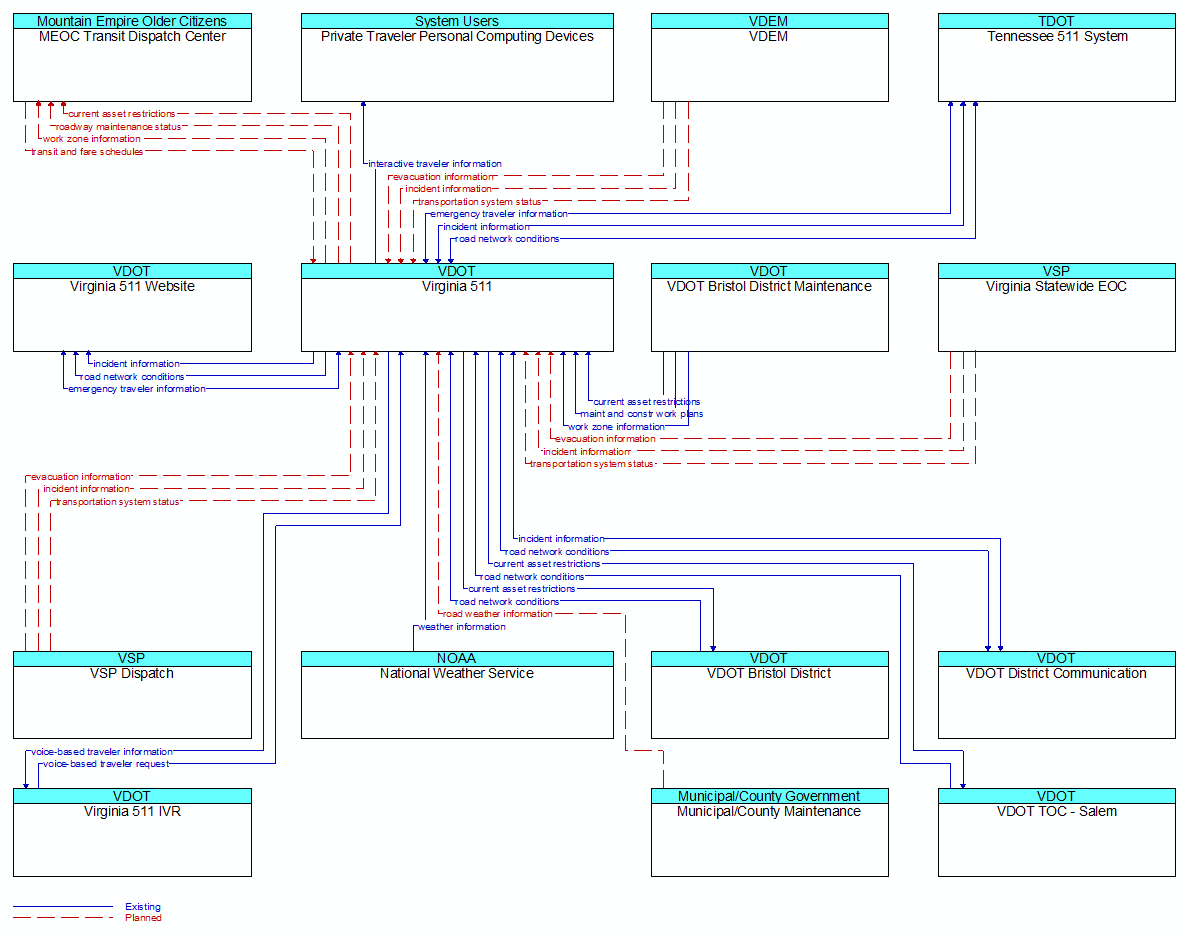Select the central Virginia 511 node
Image resolution: width=1185 pixels, height=935 pixels.
(457, 308)
